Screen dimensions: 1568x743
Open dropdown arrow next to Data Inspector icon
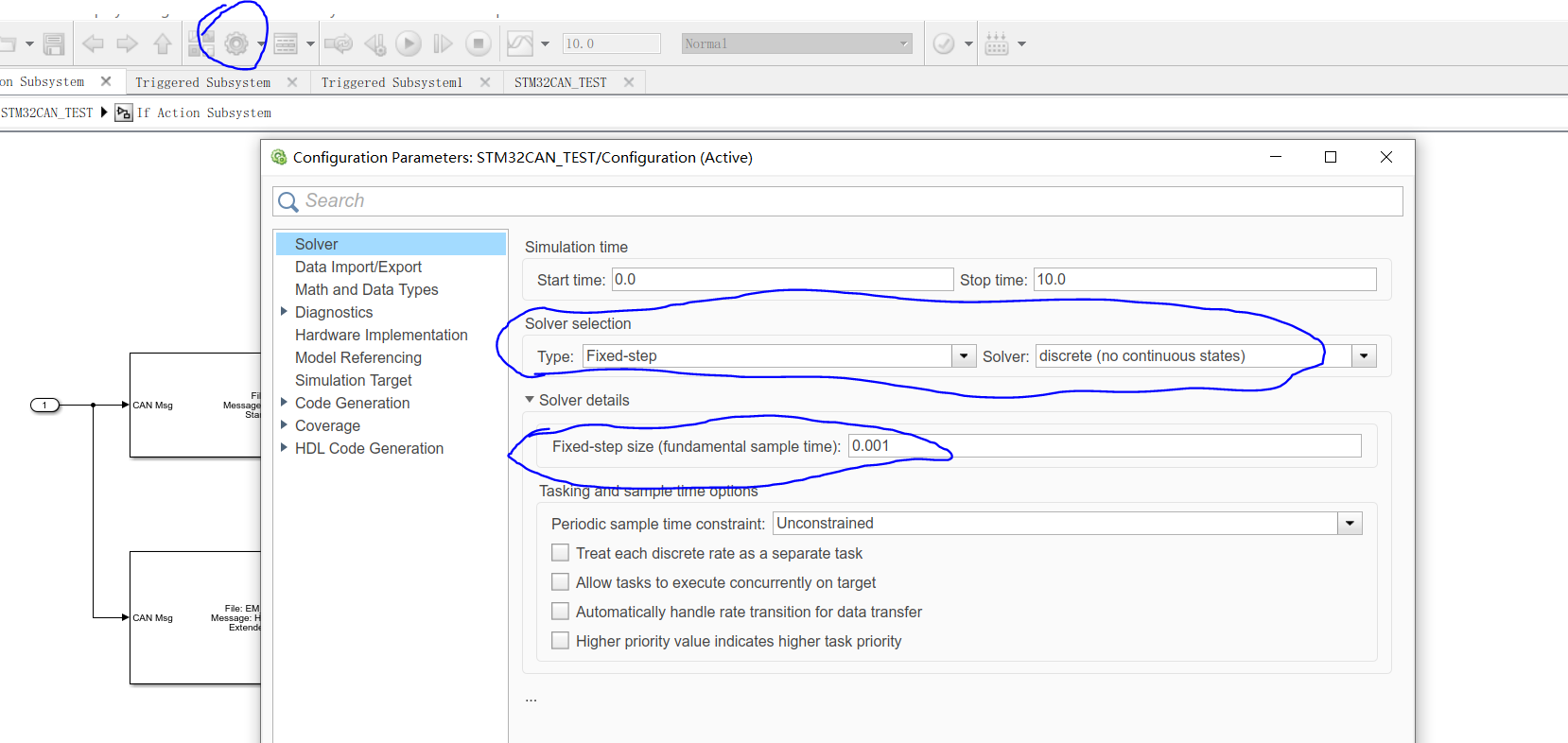545,43
